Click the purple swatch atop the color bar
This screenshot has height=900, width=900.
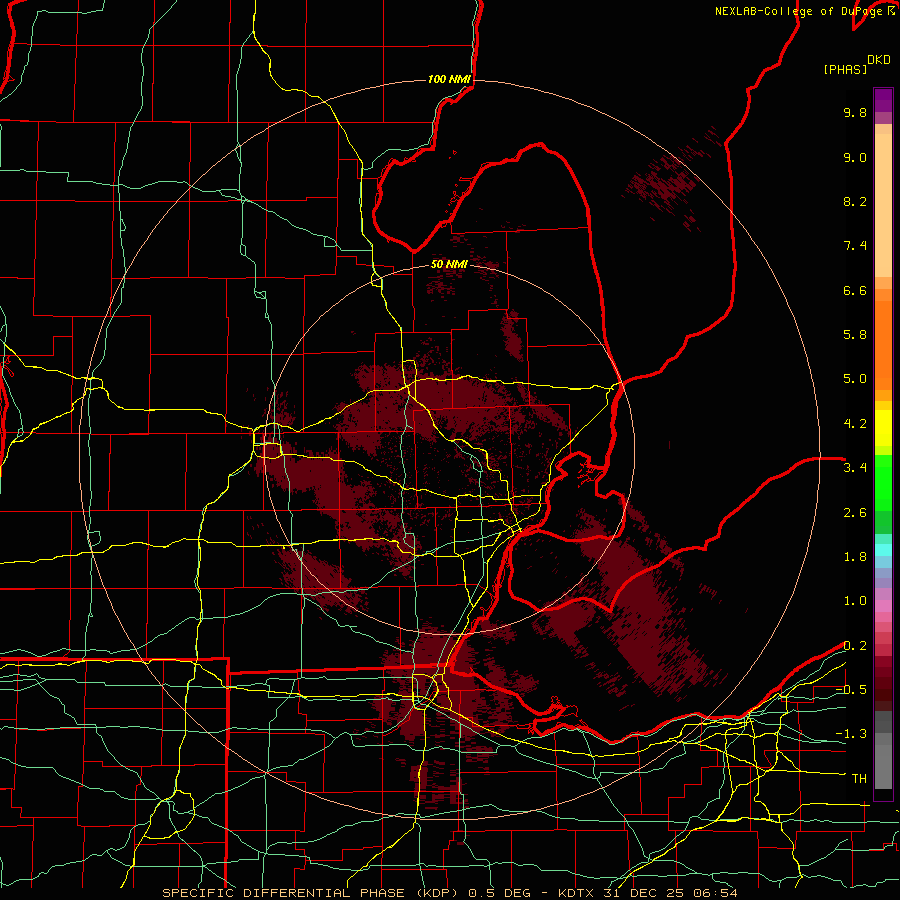[x=883, y=100]
